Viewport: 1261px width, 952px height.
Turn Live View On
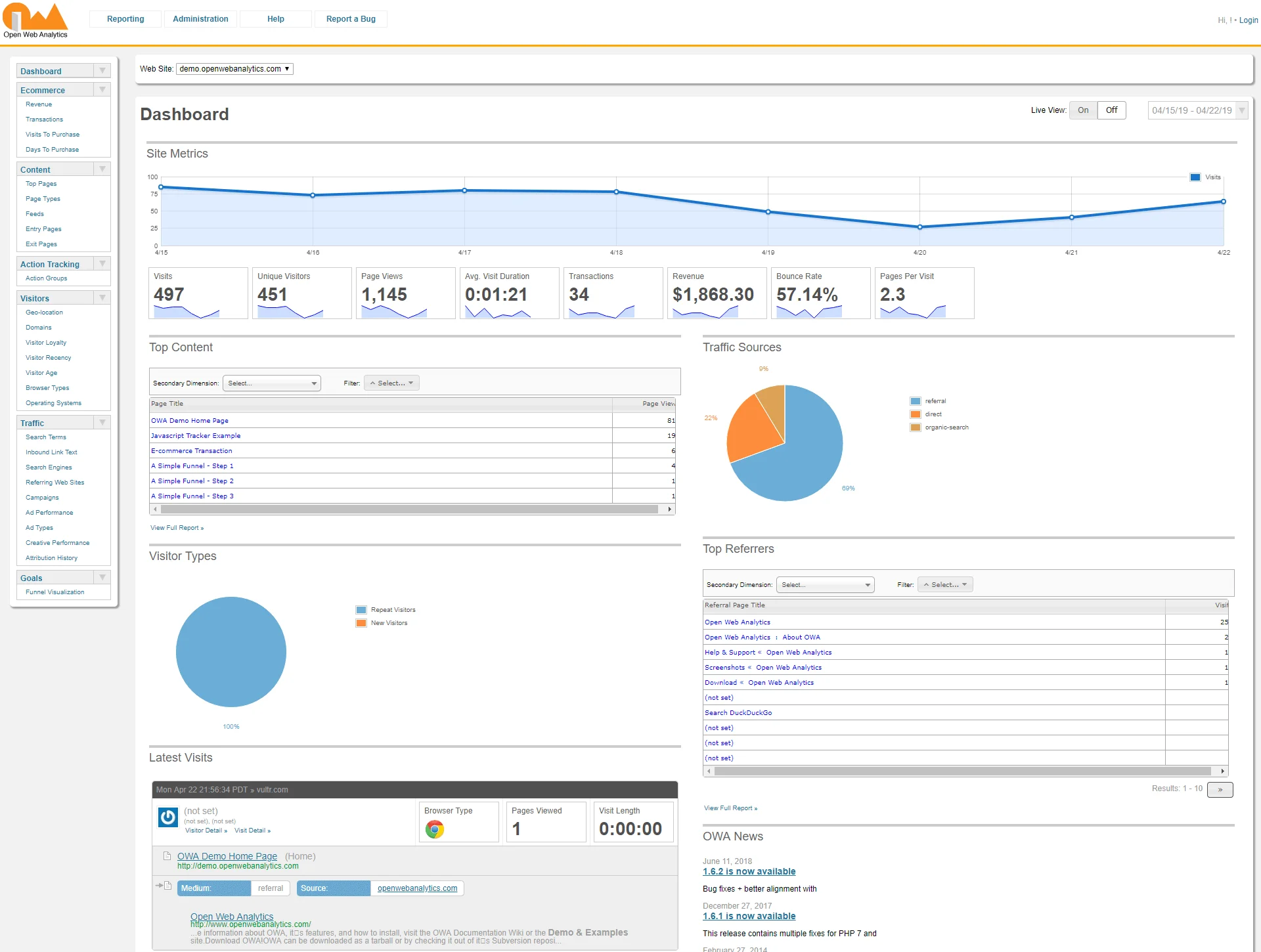[x=1083, y=110]
